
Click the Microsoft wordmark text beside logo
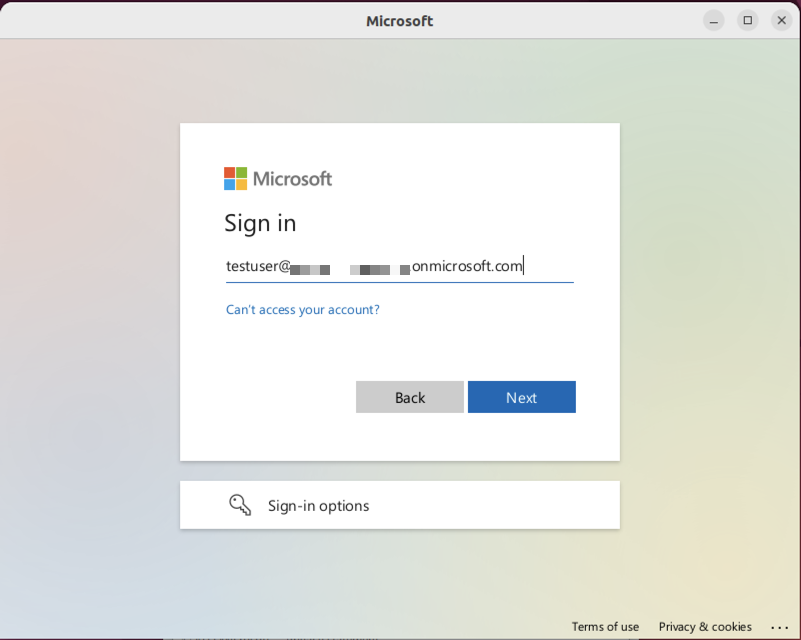click(x=292, y=179)
